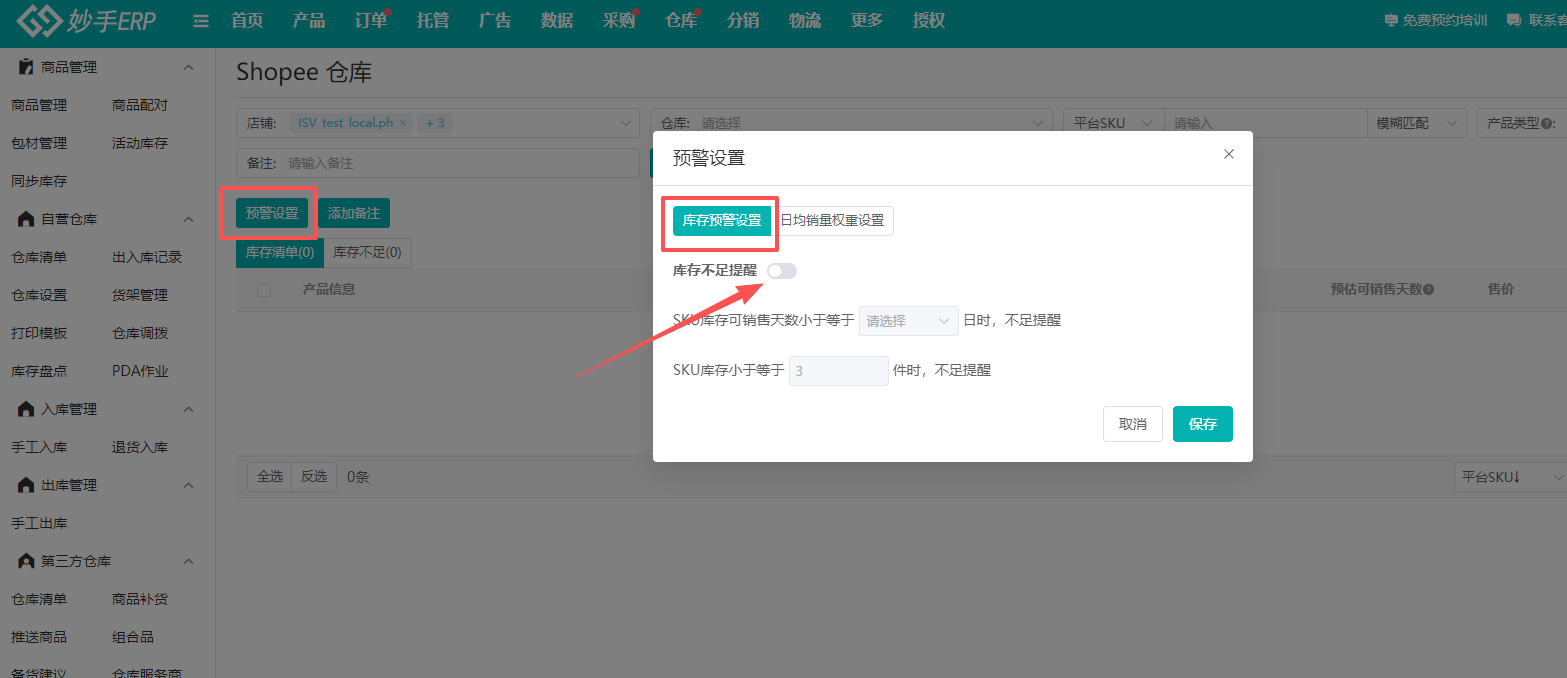Click the 全选 button
Image resolution: width=1567 pixels, height=678 pixels.
point(269,477)
